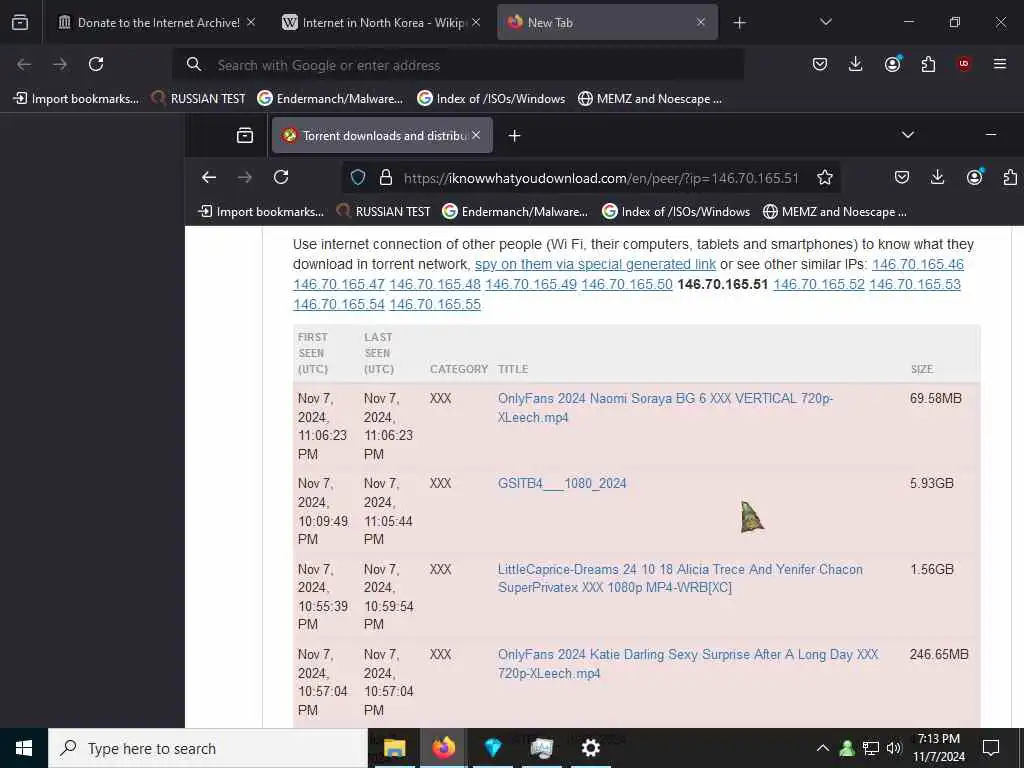Viewport: 1024px width, 768px height.
Task: Open Firefox View icon in inner window
Action: pyautogui.click(x=245, y=135)
